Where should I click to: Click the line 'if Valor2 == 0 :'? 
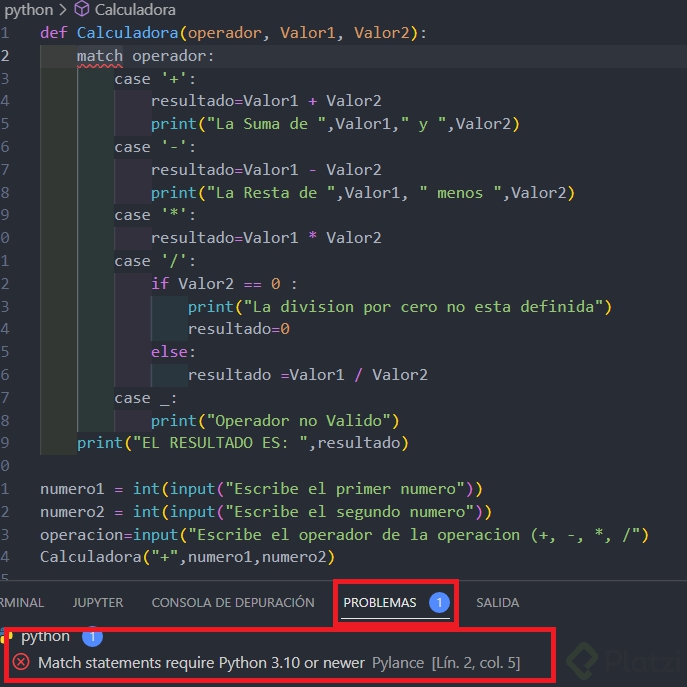coord(224,284)
